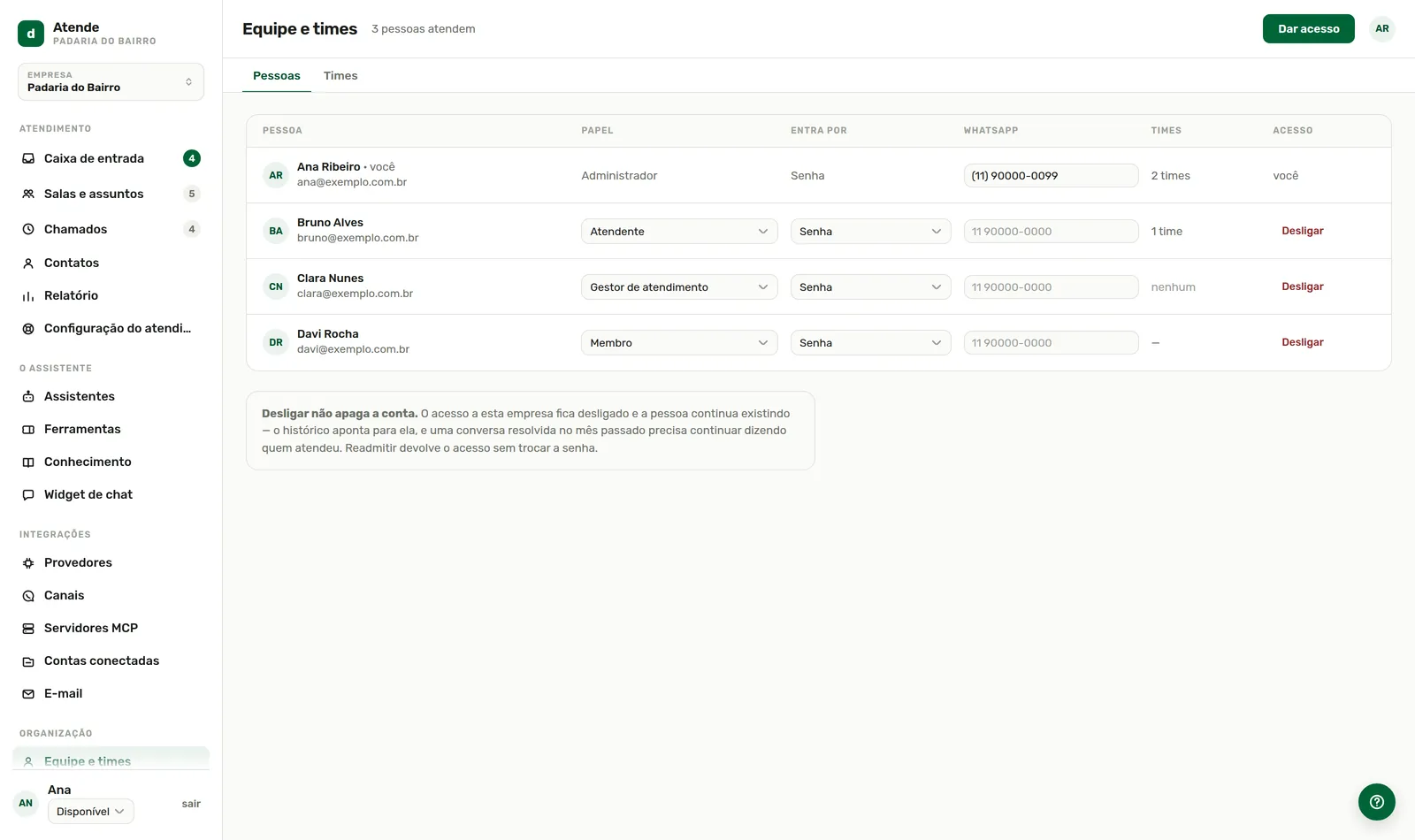Open the Caixa de entrada inbox icon
The height and width of the screenshot is (840, 1415).
(28, 158)
